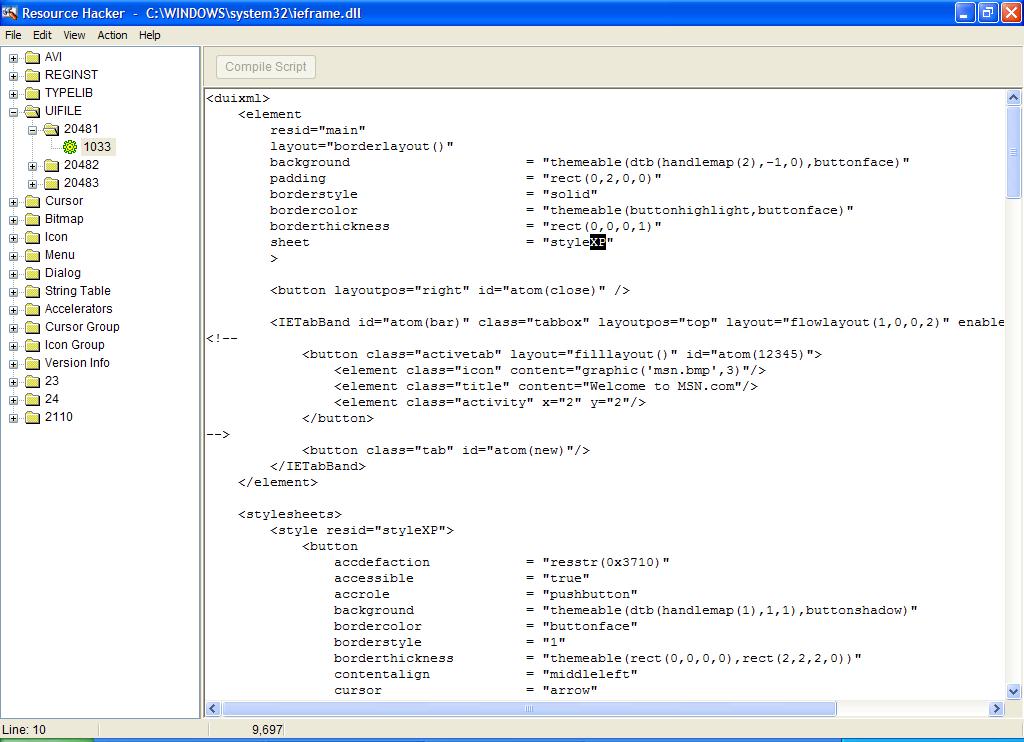
Task: Select the Accelerators tree label
Action: click(x=78, y=309)
